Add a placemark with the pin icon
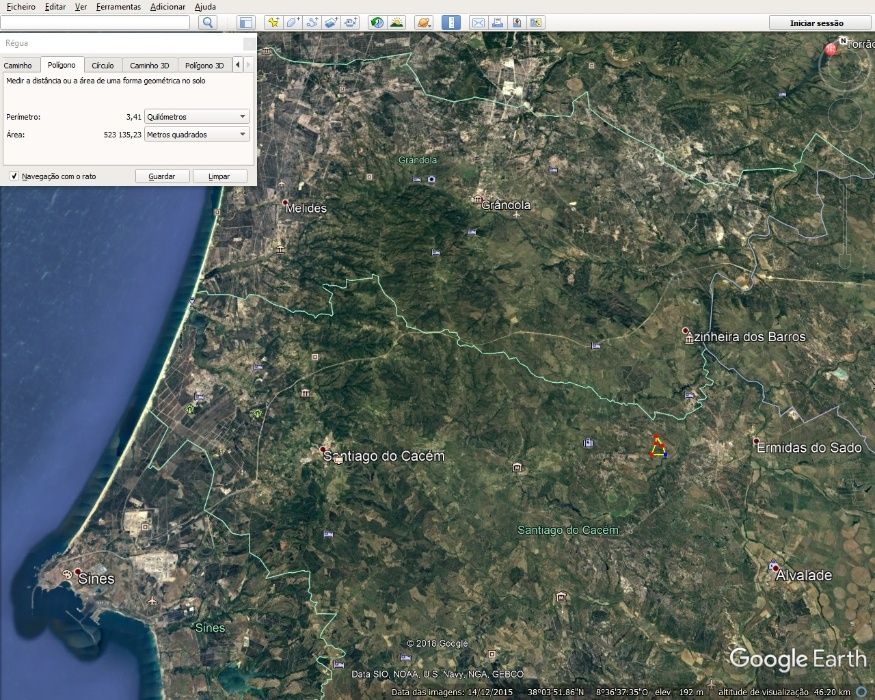Viewport: 875px width, 700px height. point(273,22)
